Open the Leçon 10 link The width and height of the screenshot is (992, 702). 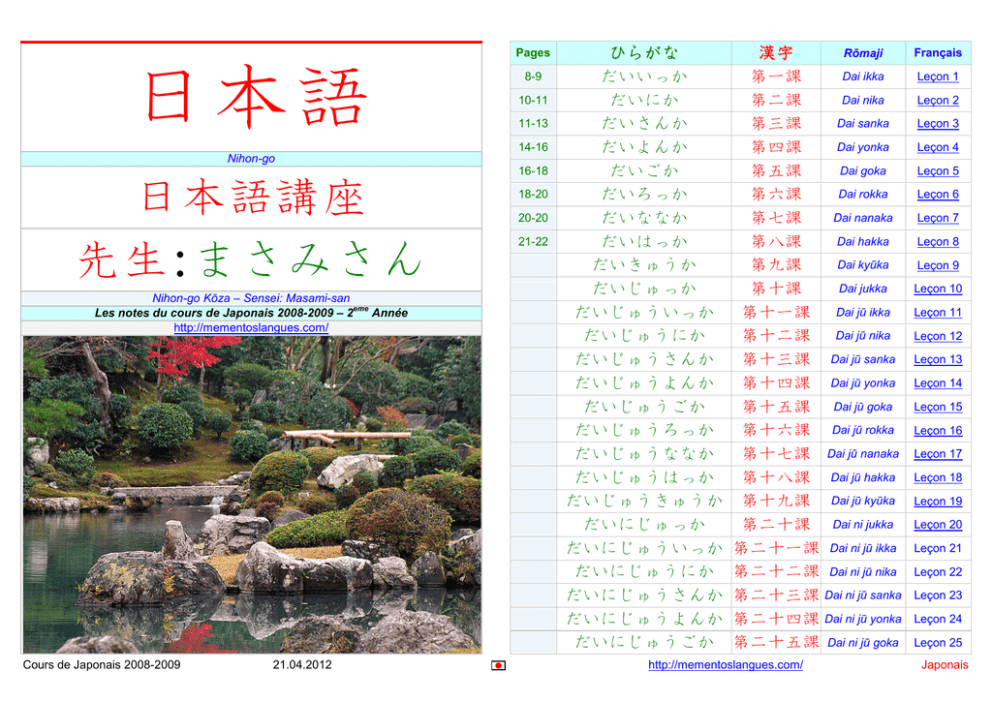point(937,289)
